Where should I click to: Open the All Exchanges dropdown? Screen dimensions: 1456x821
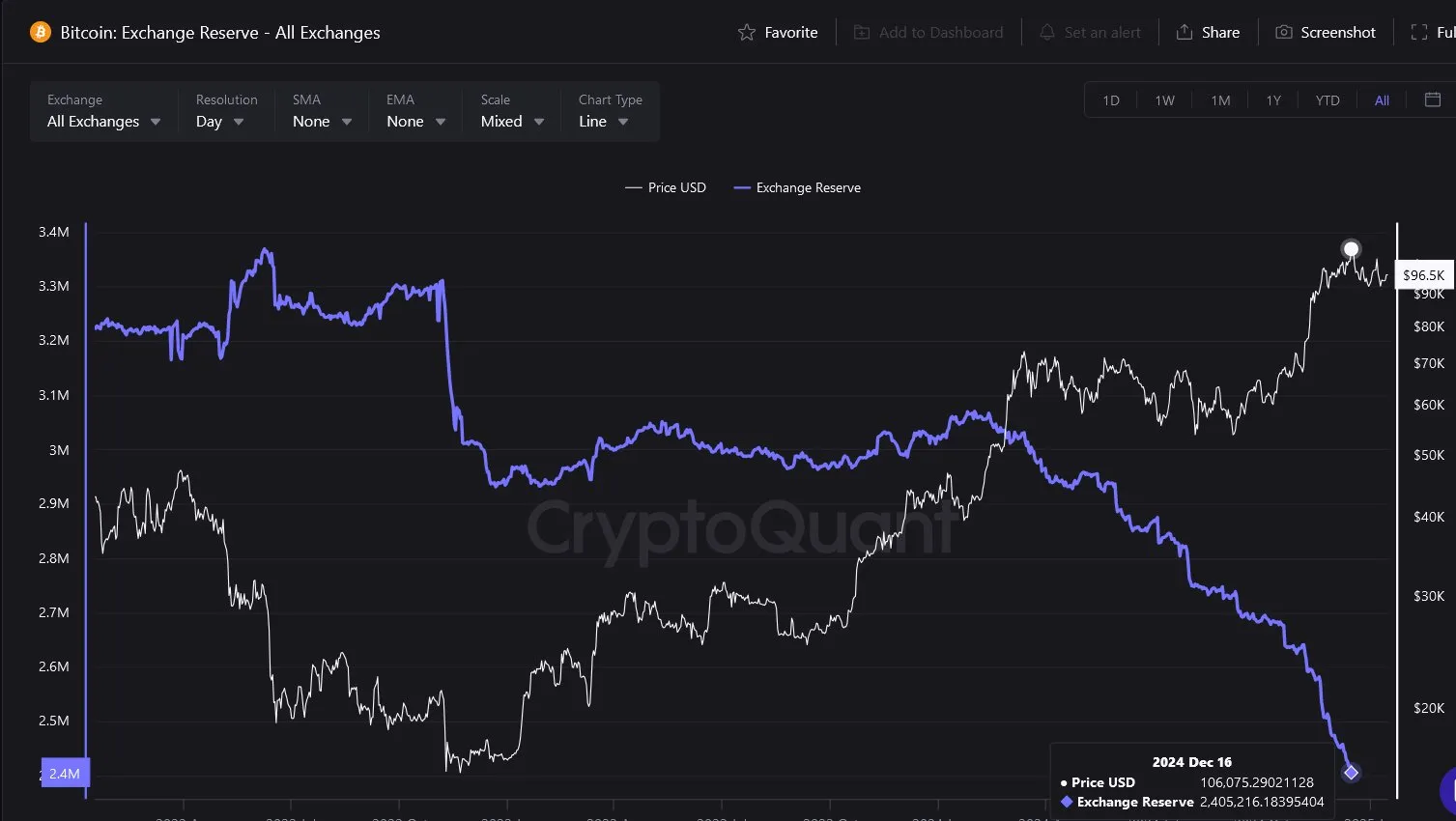[103, 121]
